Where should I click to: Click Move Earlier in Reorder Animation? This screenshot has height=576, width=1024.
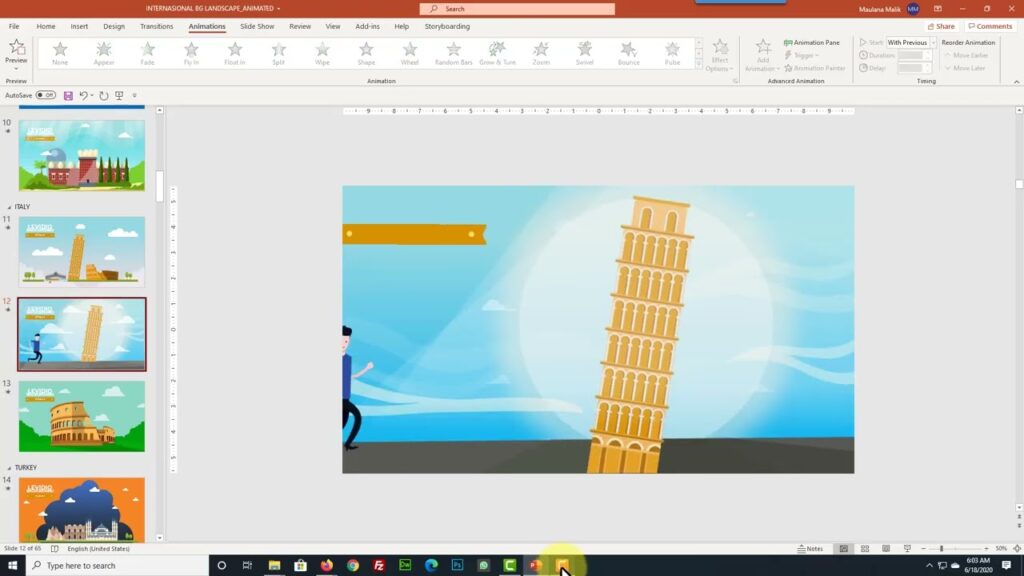(967, 56)
